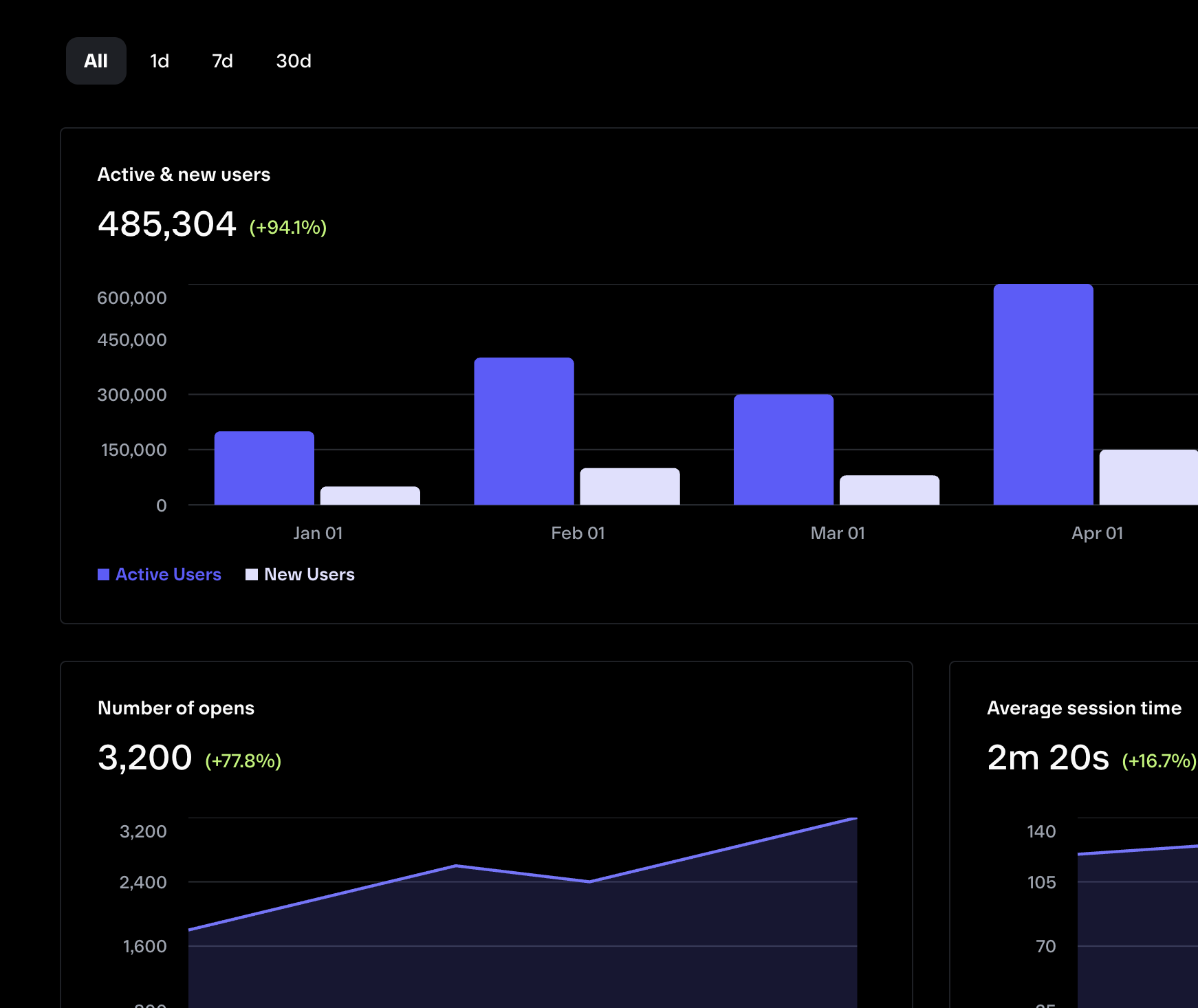Switch to the 1d time filter
Image resolution: width=1198 pixels, height=1008 pixels.
tap(159, 61)
